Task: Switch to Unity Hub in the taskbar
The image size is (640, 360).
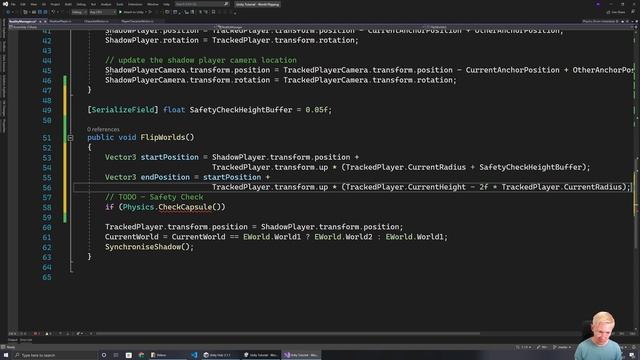Action: point(221,355)
